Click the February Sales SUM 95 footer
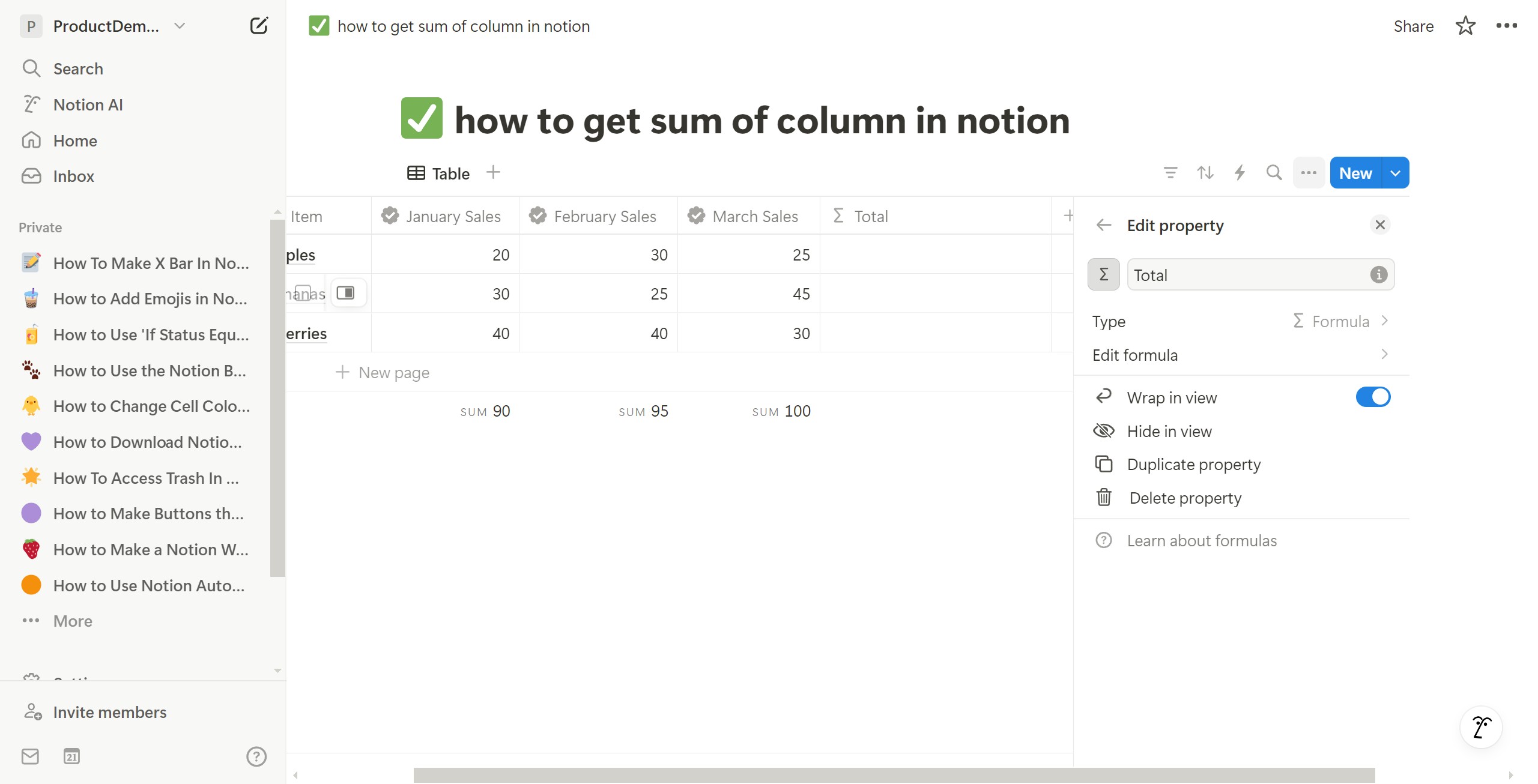Viewport: 1538px width, 784px height. [643, 411]
